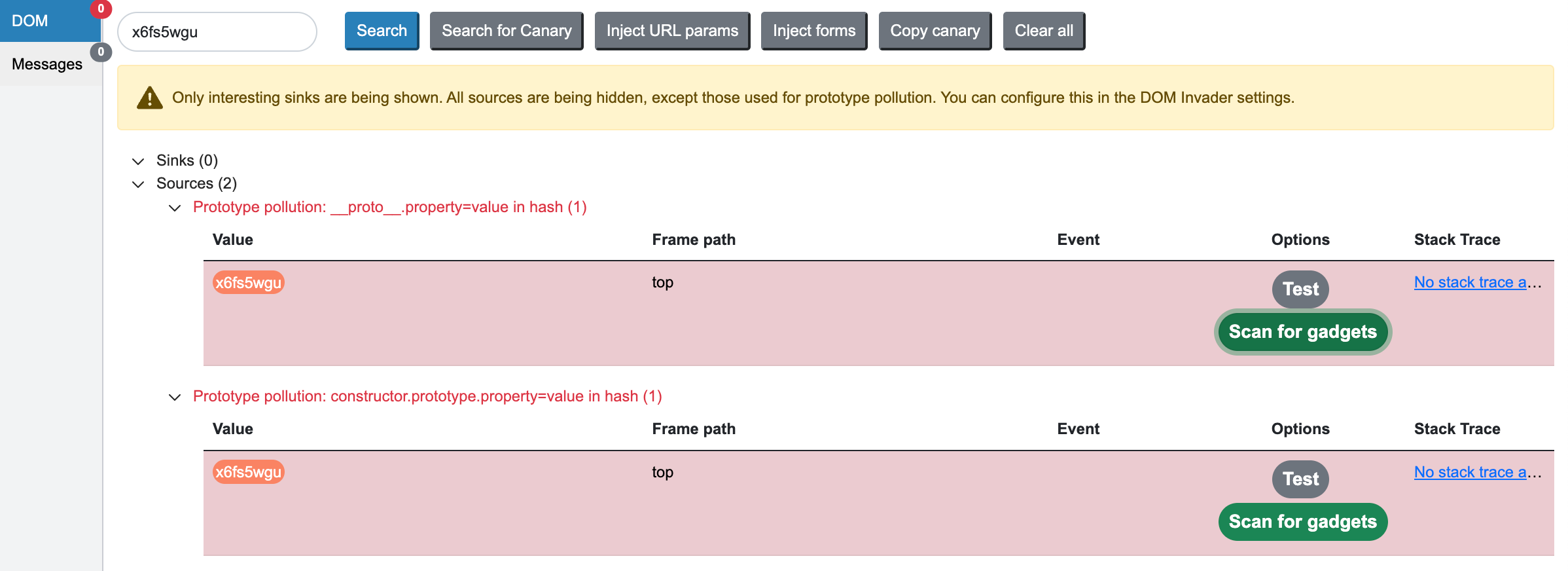The image size is (1568, 571).
Task: Click the Inject forms button
Action: (813, 31)
